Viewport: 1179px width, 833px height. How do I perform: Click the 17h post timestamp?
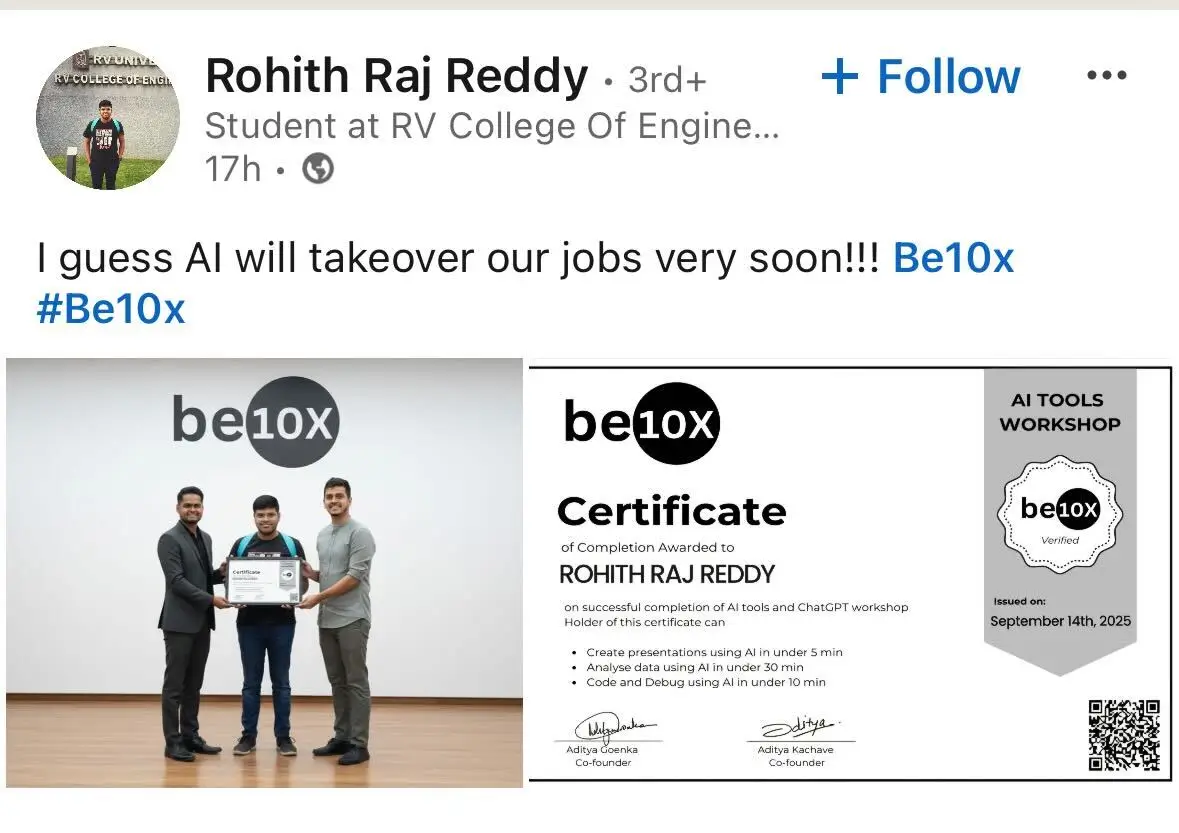coord(232,169)
